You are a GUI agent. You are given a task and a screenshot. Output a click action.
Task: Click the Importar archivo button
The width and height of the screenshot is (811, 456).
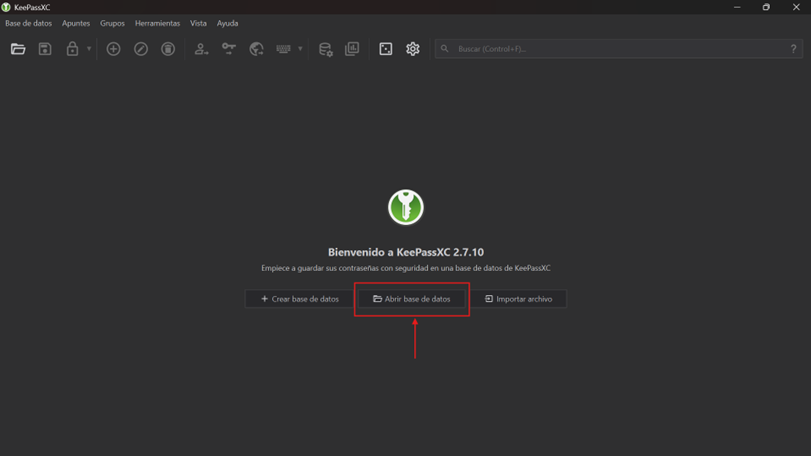518,299
